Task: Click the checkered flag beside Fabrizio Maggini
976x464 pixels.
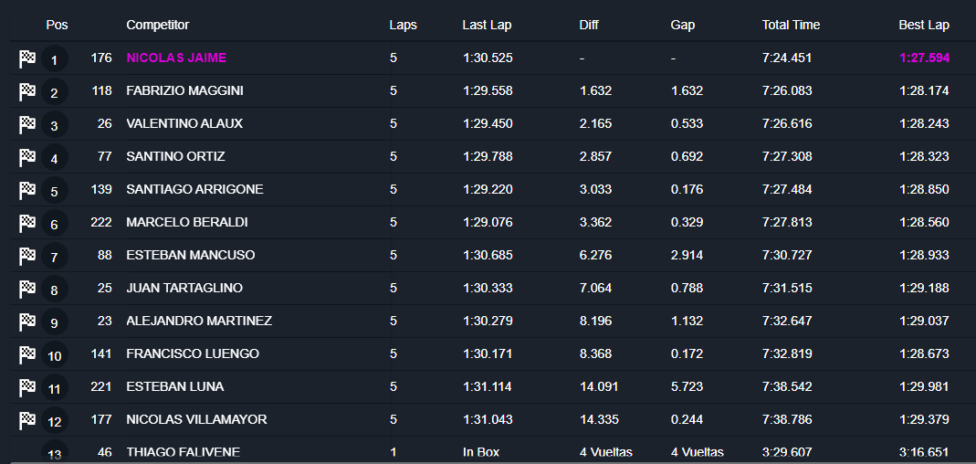Action: [27, 92]
